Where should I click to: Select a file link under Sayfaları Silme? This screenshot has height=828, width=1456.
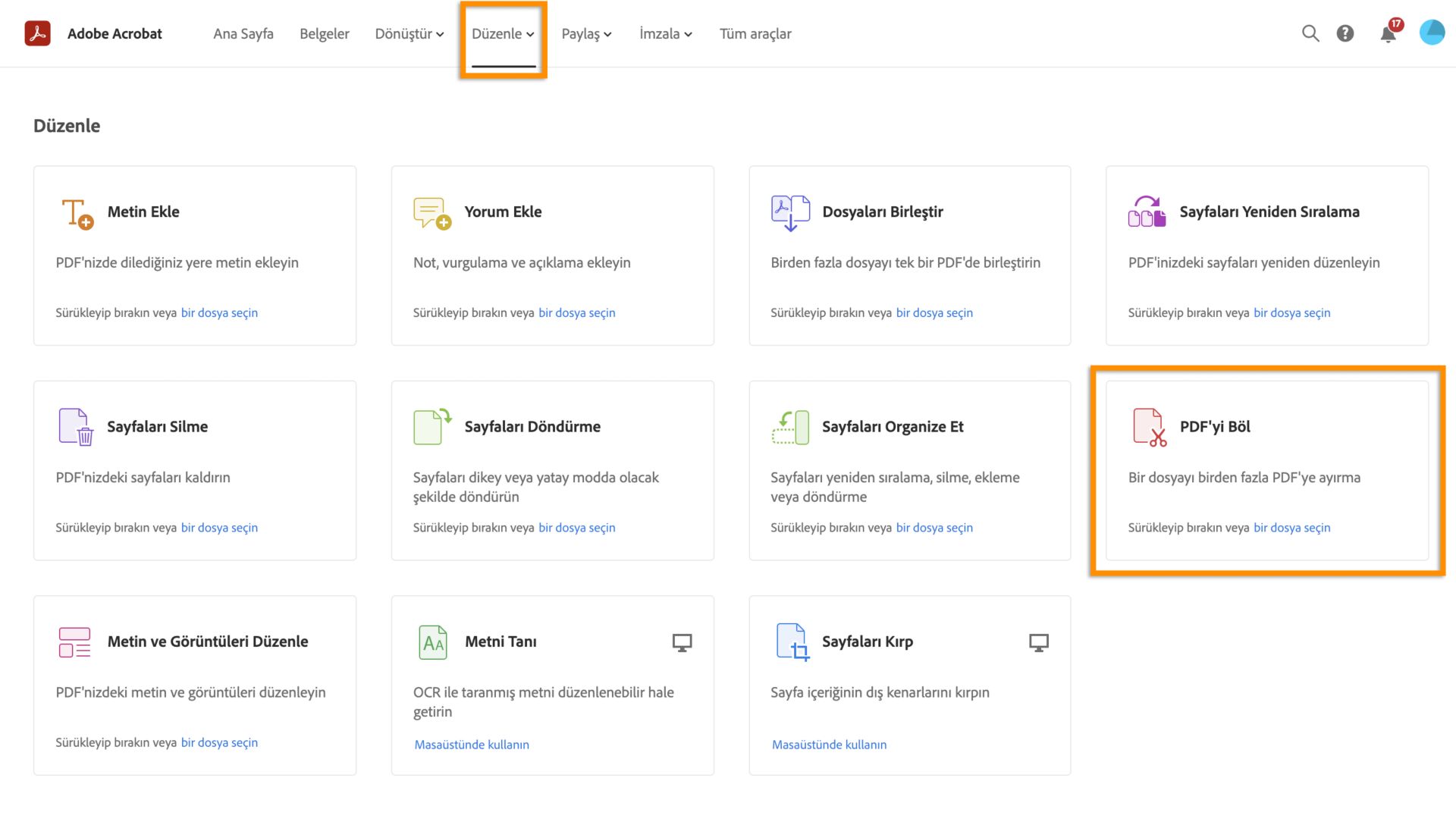coord(219,528)
